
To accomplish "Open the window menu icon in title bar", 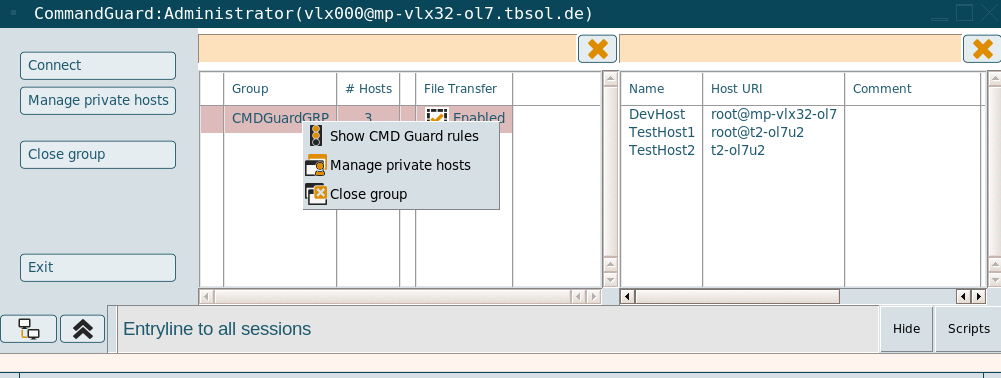I will pyautogui.click(x=14, y=13).
